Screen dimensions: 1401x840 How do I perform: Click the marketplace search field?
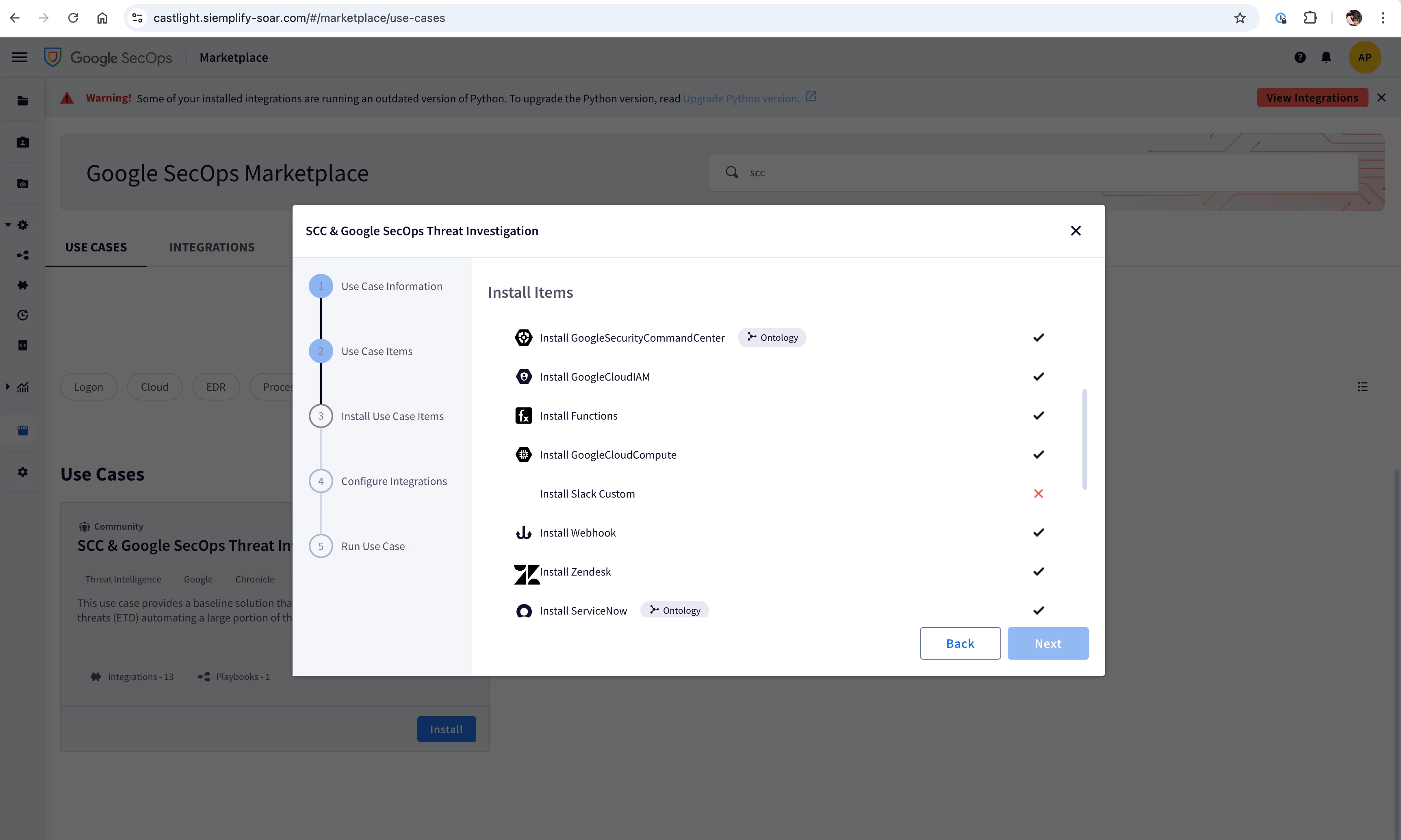(x=1033, y=173)
